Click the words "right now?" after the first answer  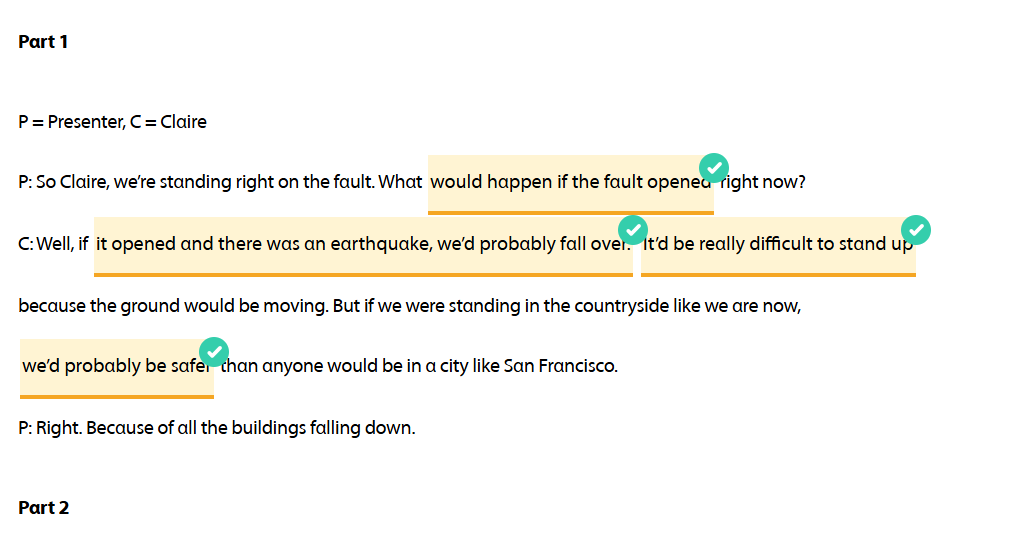(x=763, y=182)
